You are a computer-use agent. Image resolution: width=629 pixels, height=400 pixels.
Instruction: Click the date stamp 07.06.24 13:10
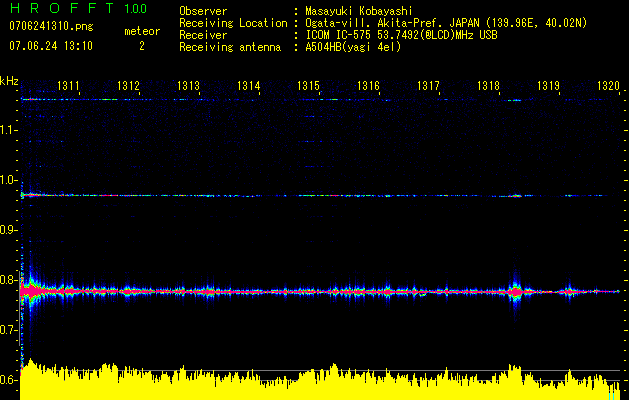point(51,46)
